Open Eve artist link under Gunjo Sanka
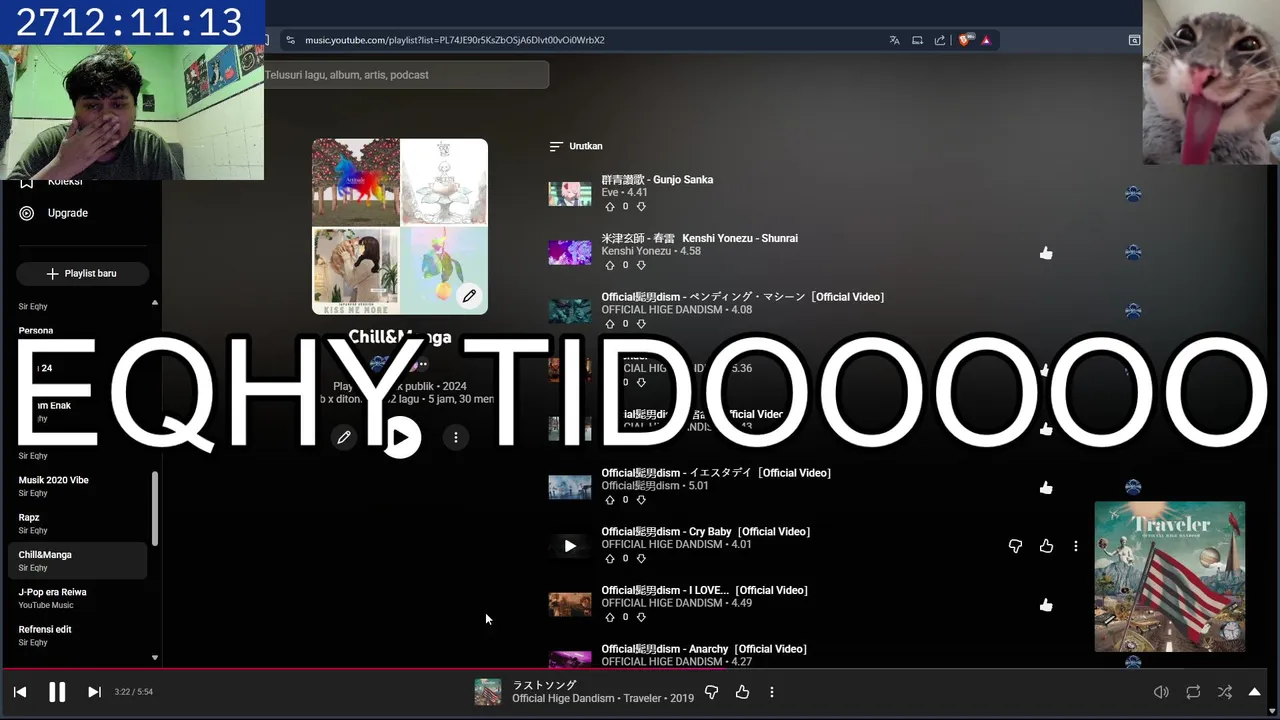The image size is (1280, 720). pyautogui.click(x=610, y=192)
